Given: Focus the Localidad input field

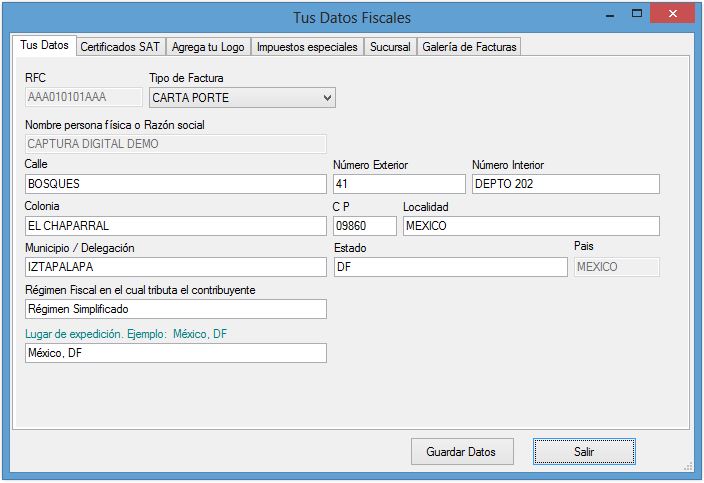Looking at the screenshot, I should [531, 226].
